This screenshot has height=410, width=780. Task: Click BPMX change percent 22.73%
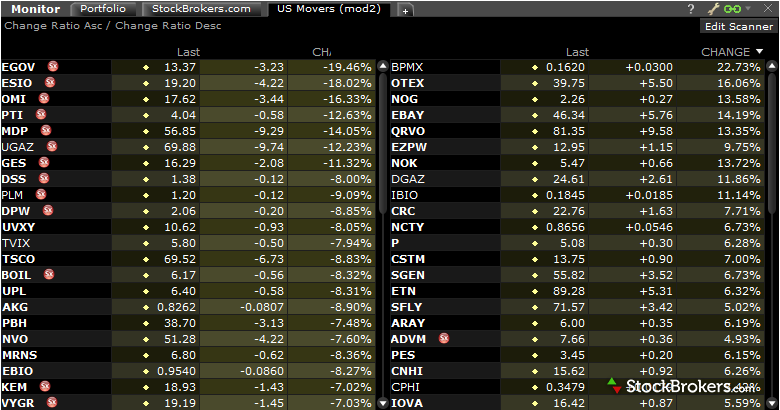pos(739,67)
